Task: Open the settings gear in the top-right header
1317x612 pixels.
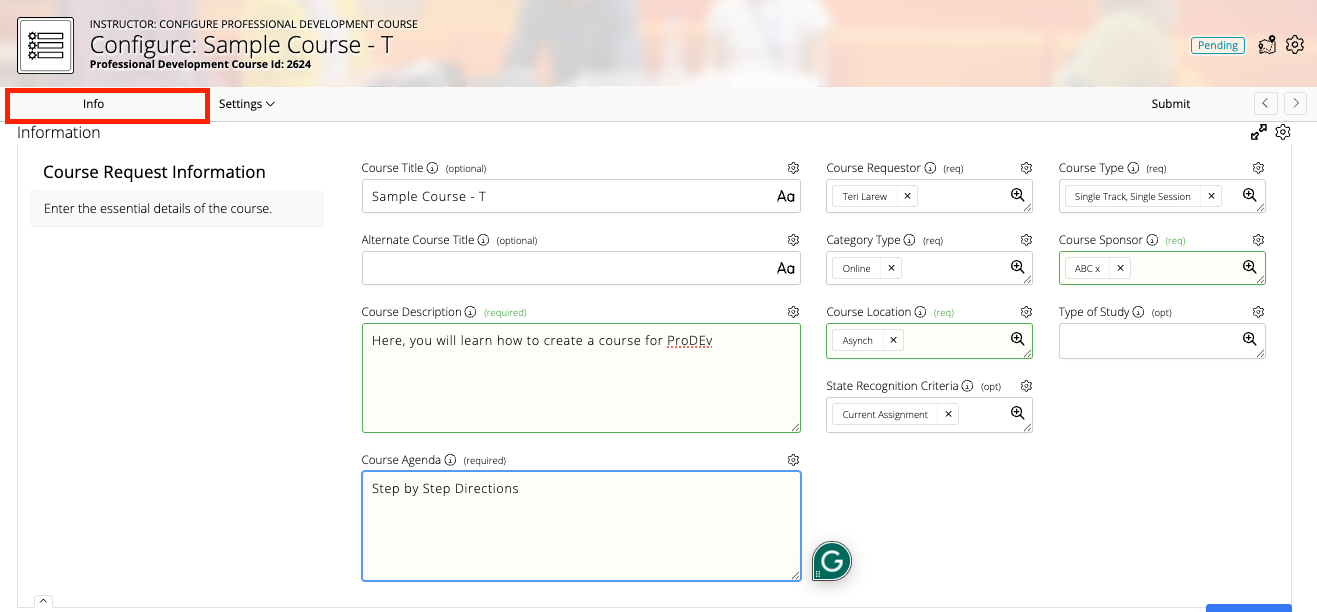Action: pos(1295,44)
